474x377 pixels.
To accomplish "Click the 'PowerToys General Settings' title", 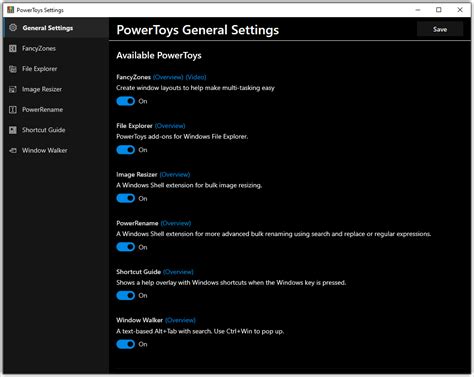I will coord(198,30).
